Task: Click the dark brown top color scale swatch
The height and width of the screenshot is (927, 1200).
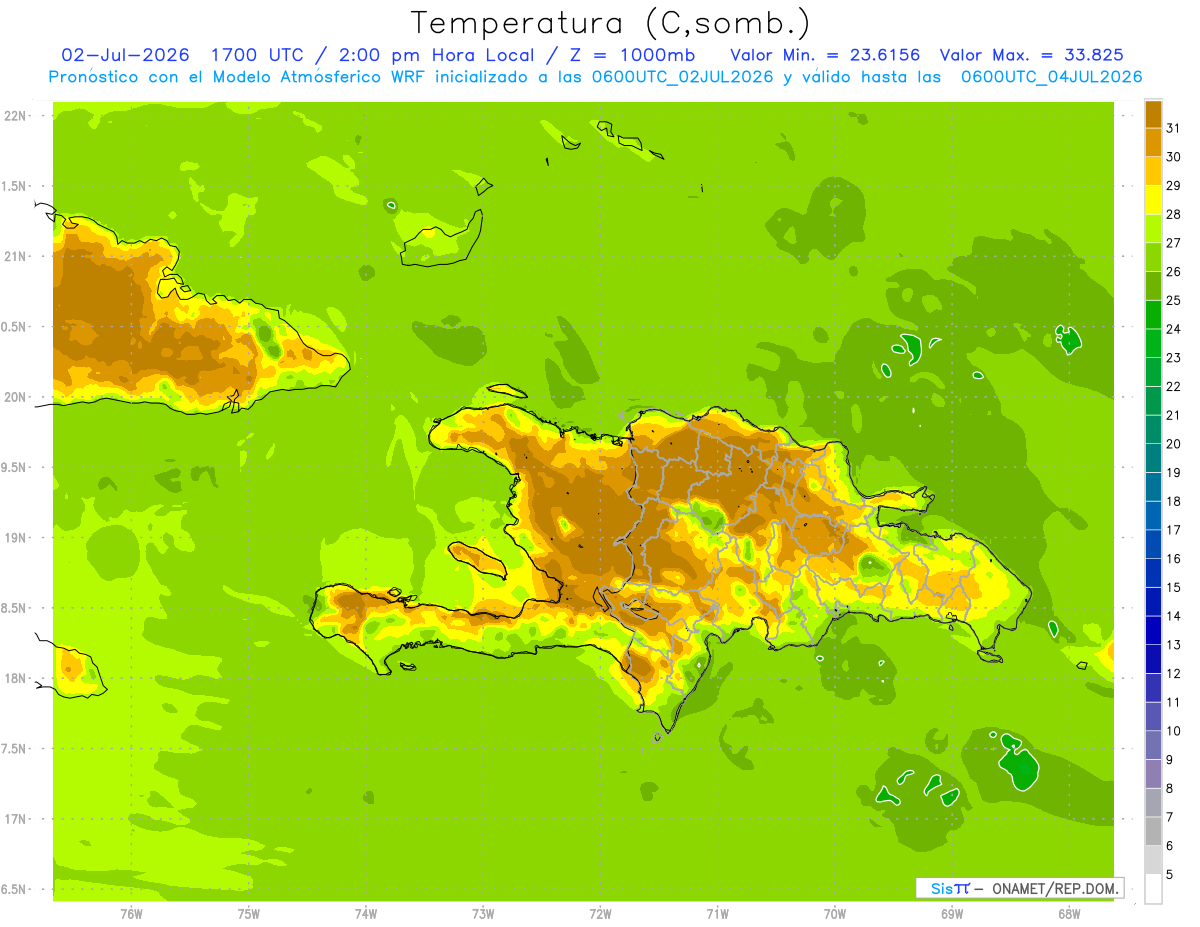Action: [x=1153, y=114]
